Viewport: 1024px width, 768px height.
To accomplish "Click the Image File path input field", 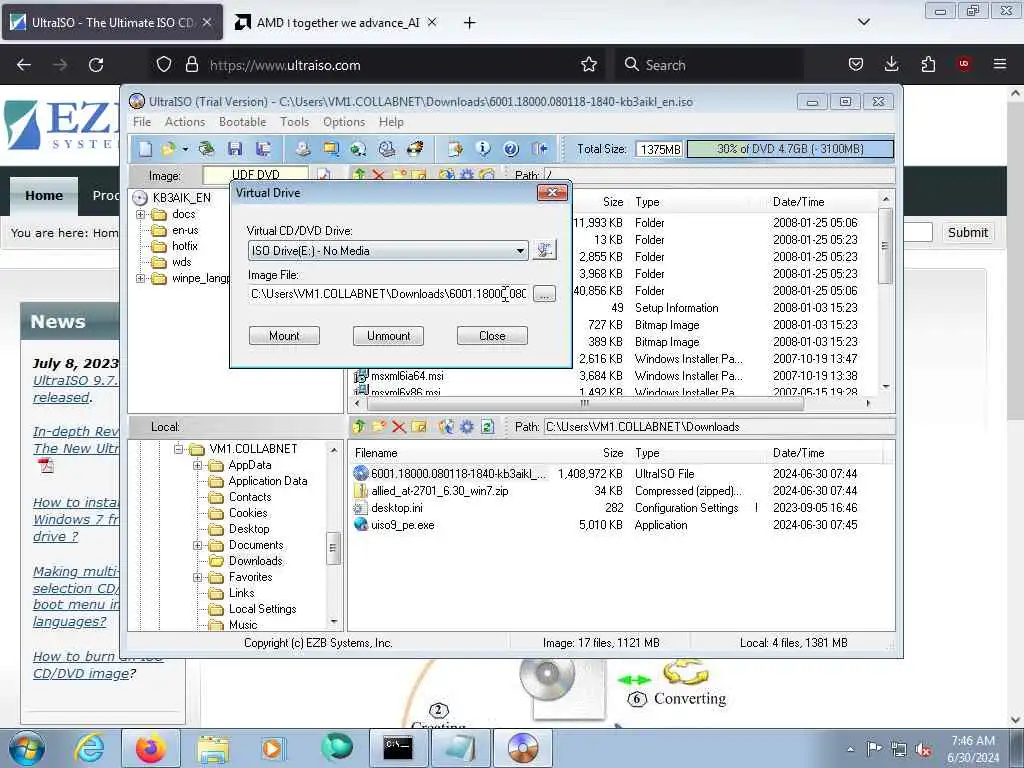I will pyautogui.click(x=389, y=294).
